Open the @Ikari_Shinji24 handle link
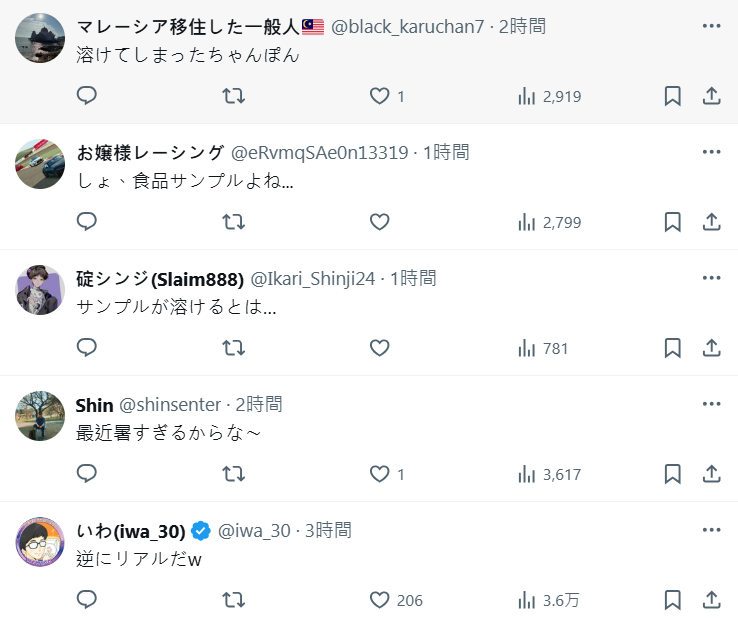Screen dimensions: 738x622 (312, 279)
